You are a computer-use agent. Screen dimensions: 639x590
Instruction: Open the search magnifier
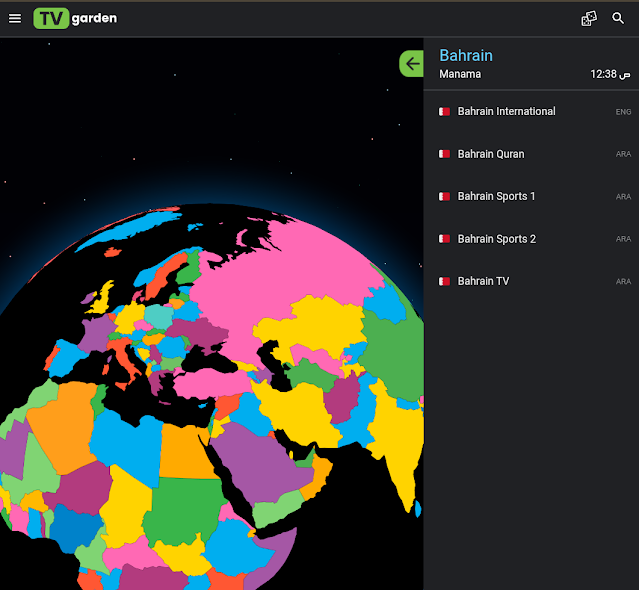618,18
